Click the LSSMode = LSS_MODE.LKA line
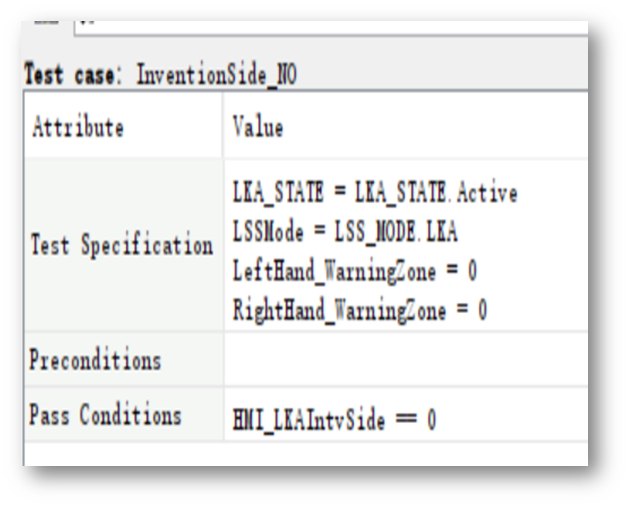This screenshot has width=630, height=508. pos(344,232)
